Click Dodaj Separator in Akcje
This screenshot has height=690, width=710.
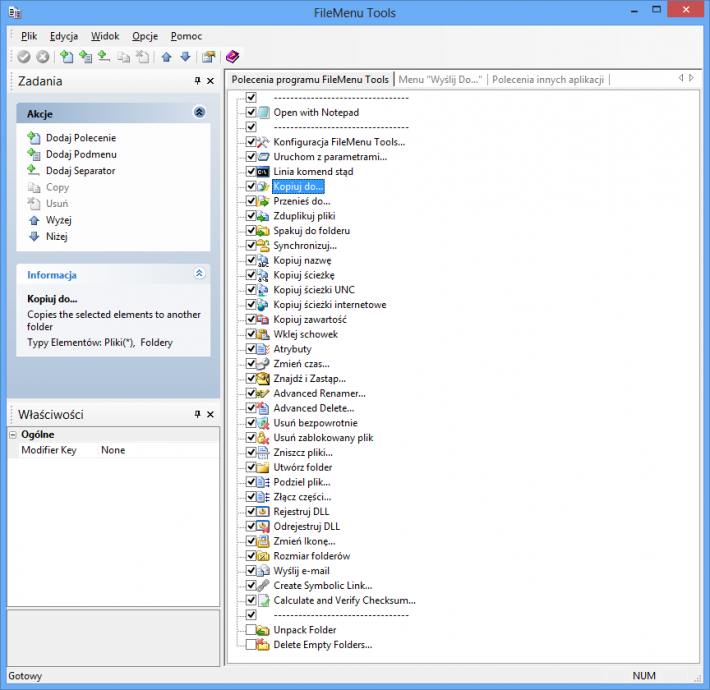81,171
